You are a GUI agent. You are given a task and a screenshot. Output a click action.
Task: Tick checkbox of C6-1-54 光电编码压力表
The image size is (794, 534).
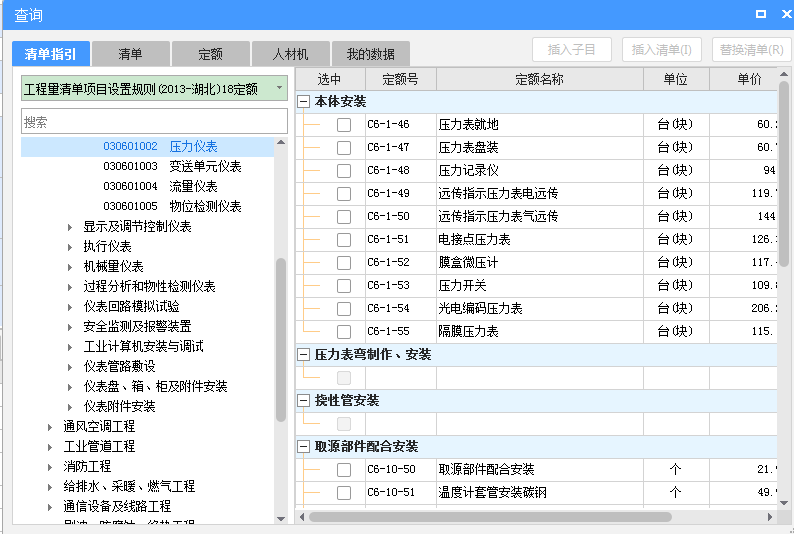click(x=344, y=309)
